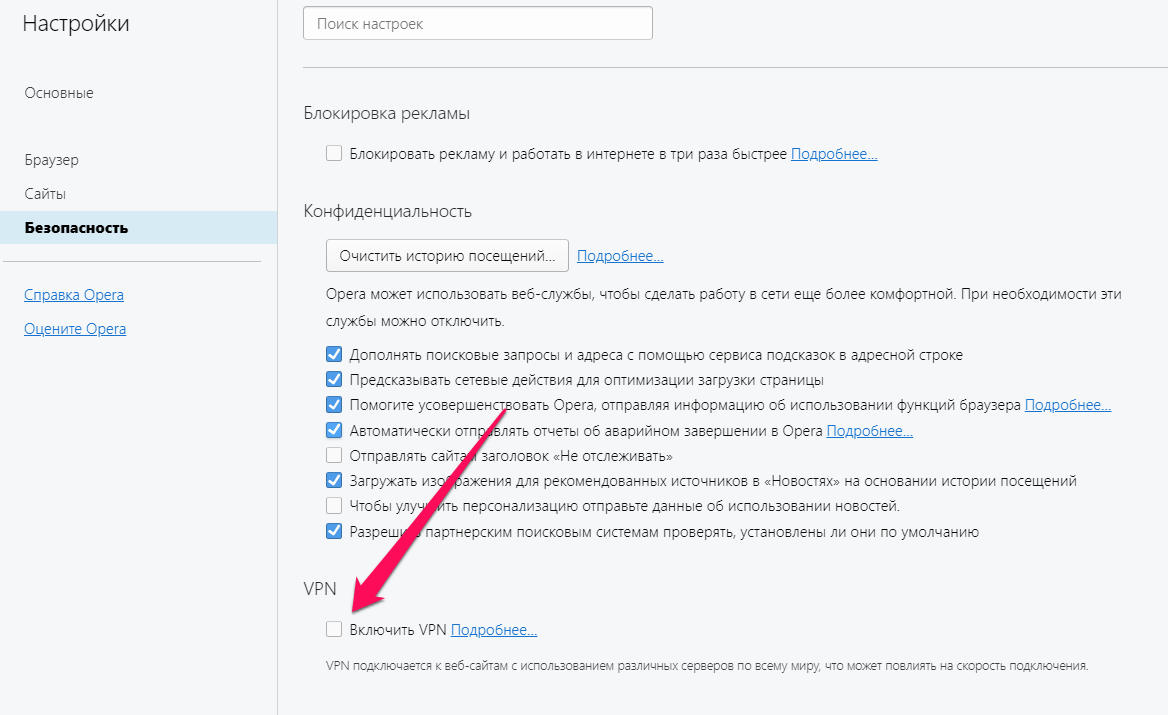Uncheck search query suggestions in address bar
1168x715 pixels.
tap(334, 354)
